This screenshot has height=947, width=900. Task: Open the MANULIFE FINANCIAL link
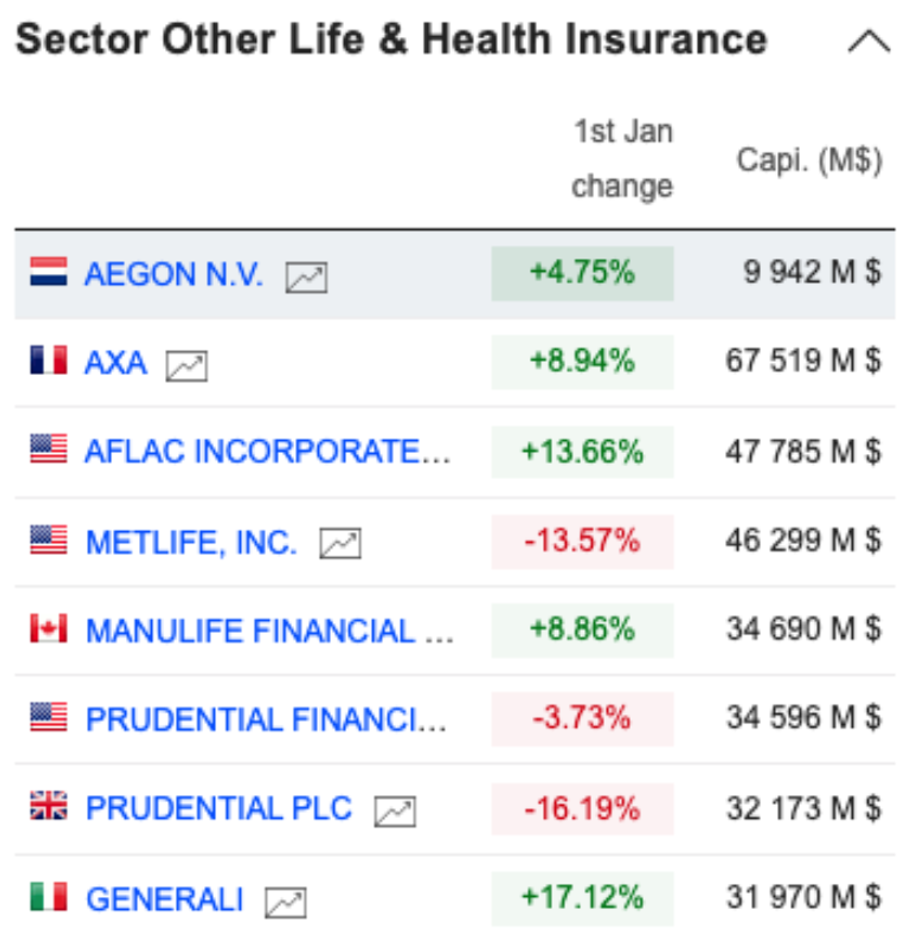point(269,631)
